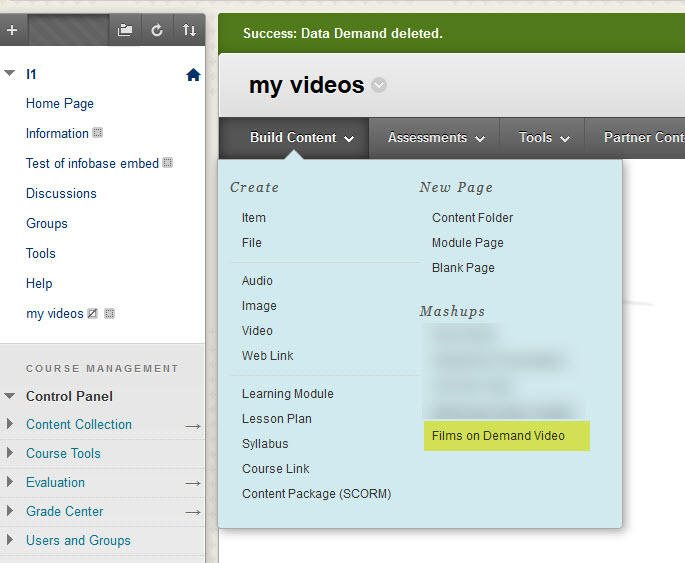
Task: Choose Video from the Create menu
Action: 257,331
